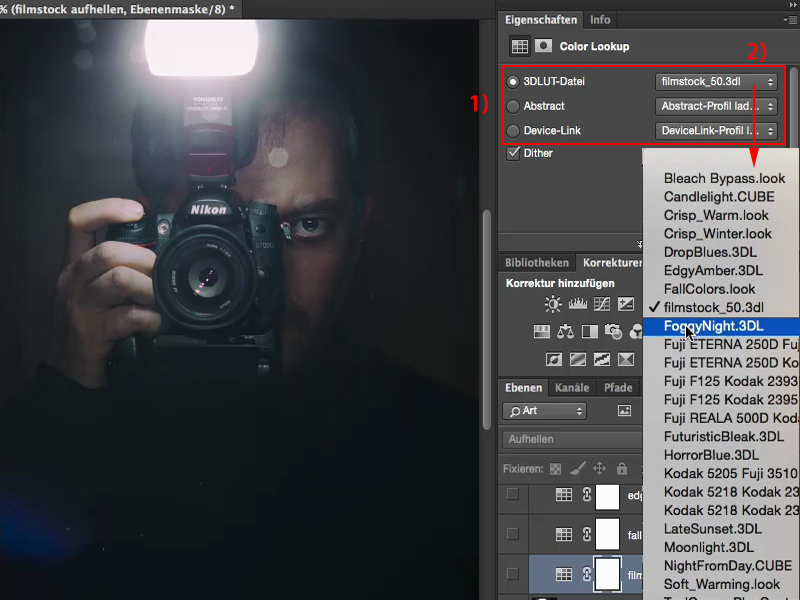Lock layer position (move arrows icon)
This screenshot has width=800, height=600.
[x=599, y=468]
